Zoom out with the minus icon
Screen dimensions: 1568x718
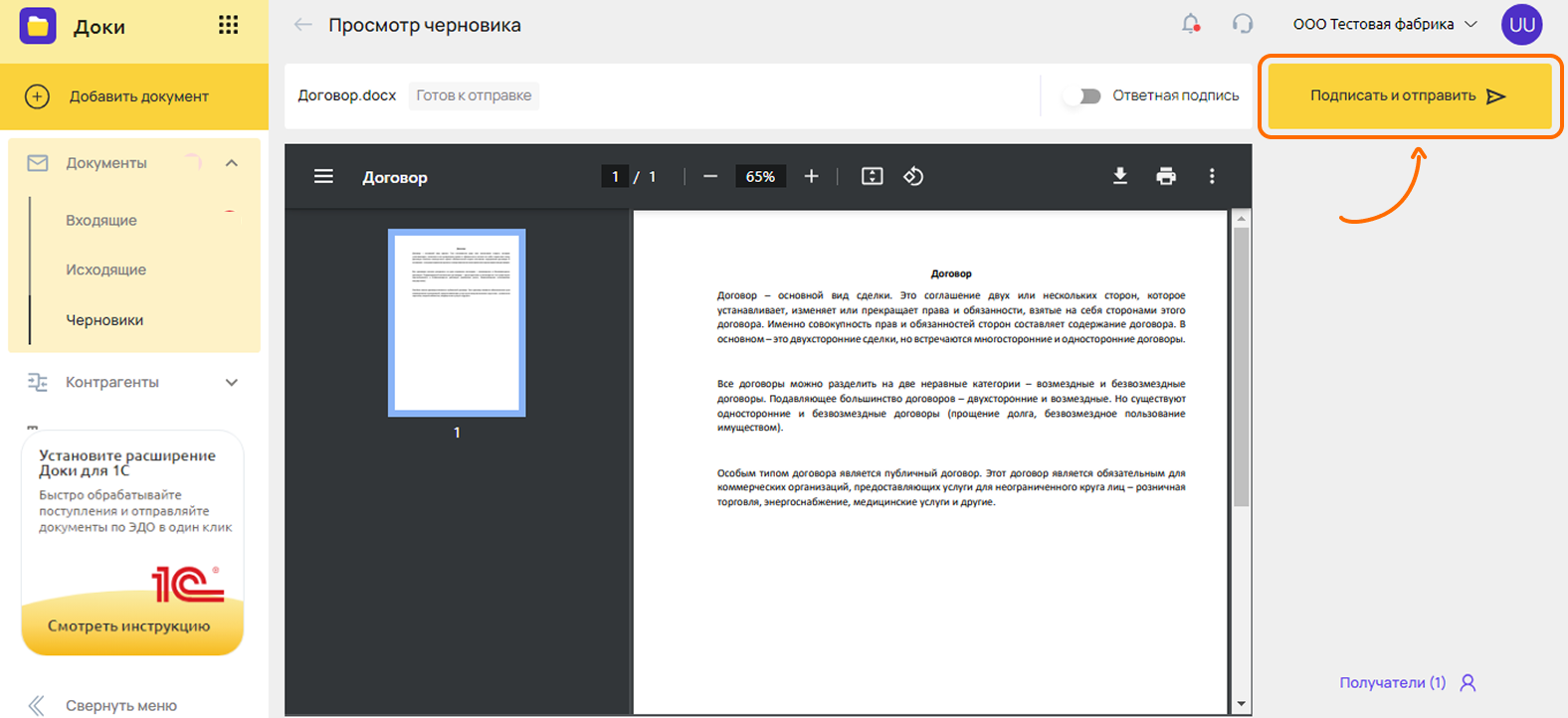point(710,176)
